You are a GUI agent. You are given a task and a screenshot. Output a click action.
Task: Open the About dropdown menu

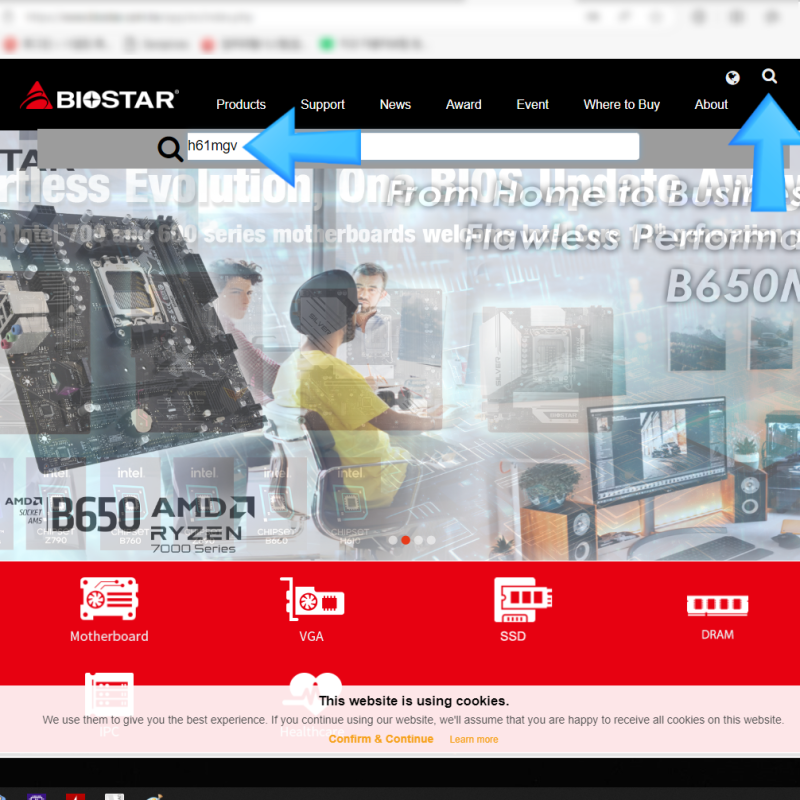711,104
